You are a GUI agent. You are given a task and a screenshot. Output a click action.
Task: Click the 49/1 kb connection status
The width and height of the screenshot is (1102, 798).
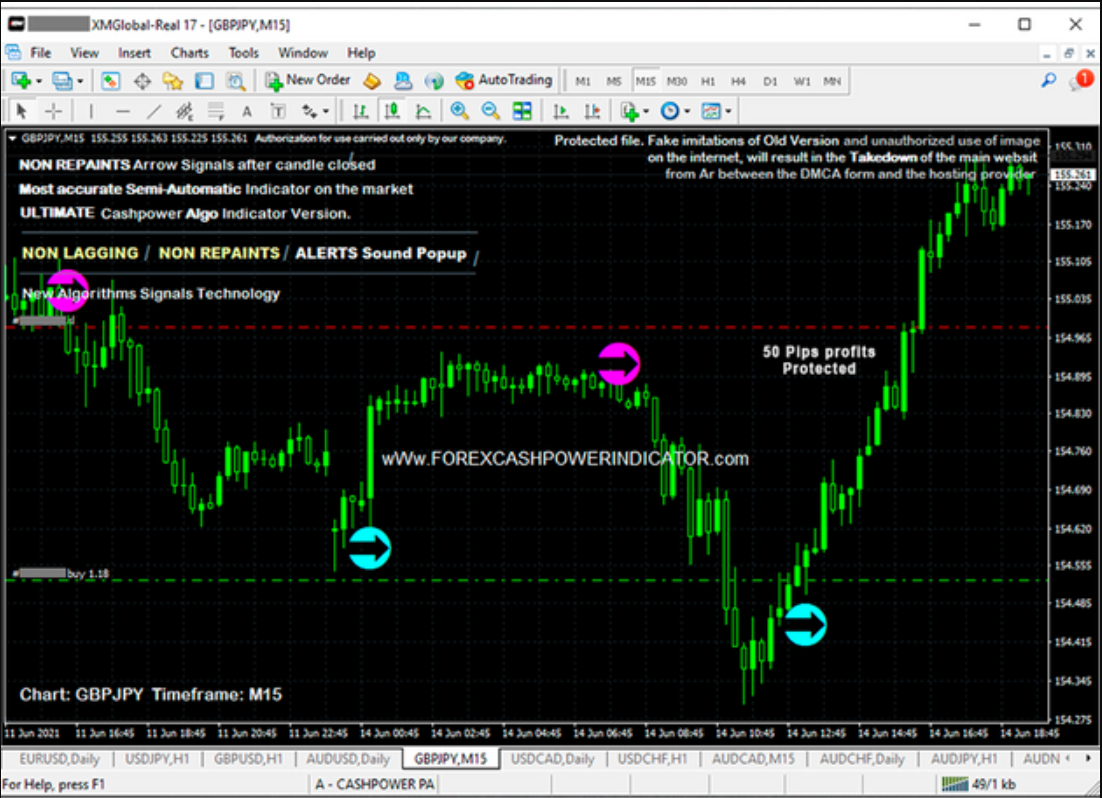coord(980,784)
